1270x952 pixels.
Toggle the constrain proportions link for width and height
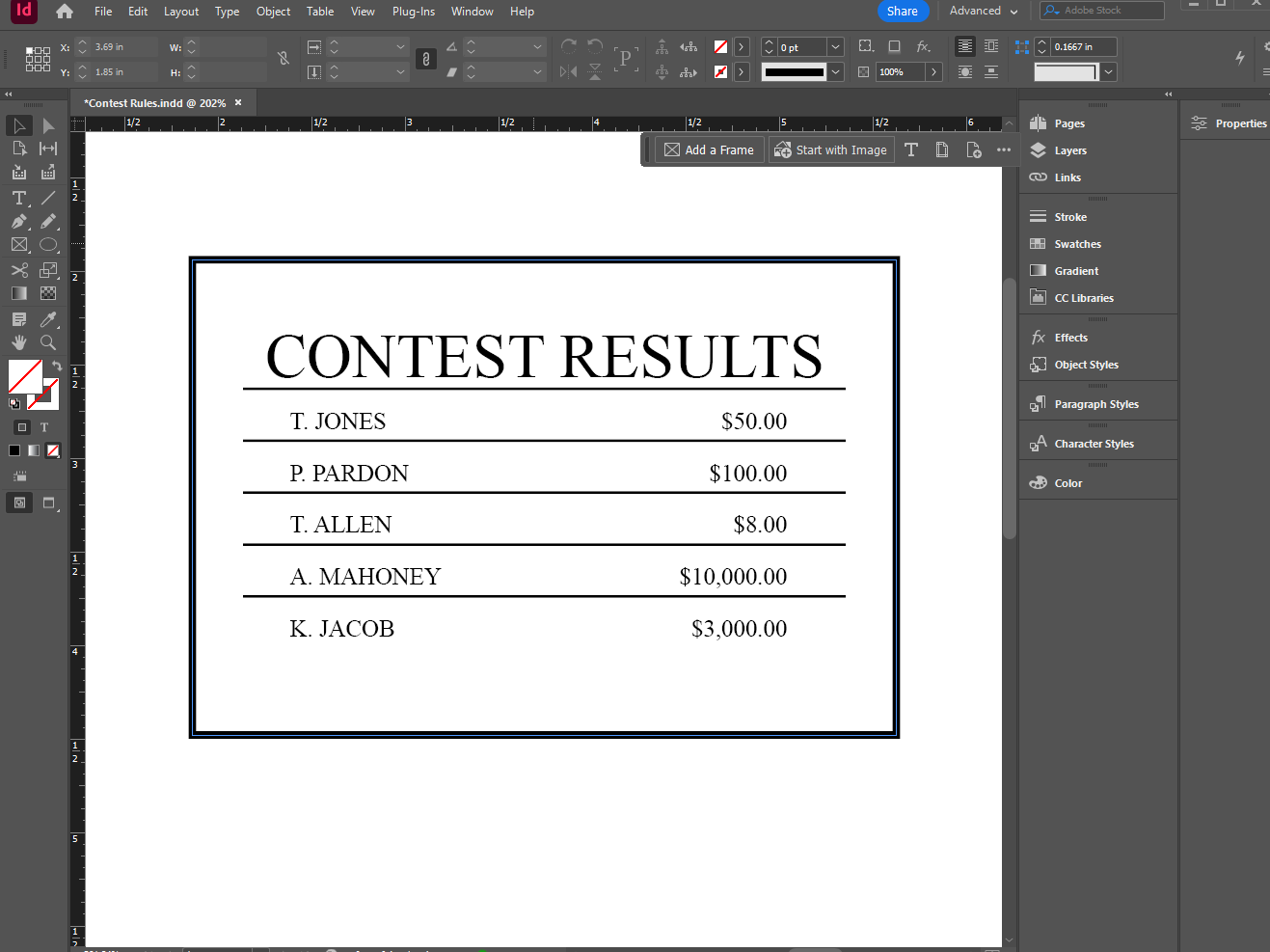(283, 59)
